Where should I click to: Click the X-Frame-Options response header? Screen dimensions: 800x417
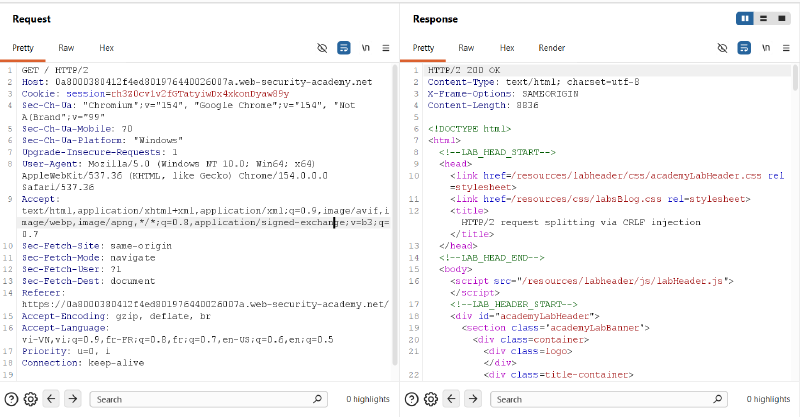pyautogui.click(x=503, y=93)
